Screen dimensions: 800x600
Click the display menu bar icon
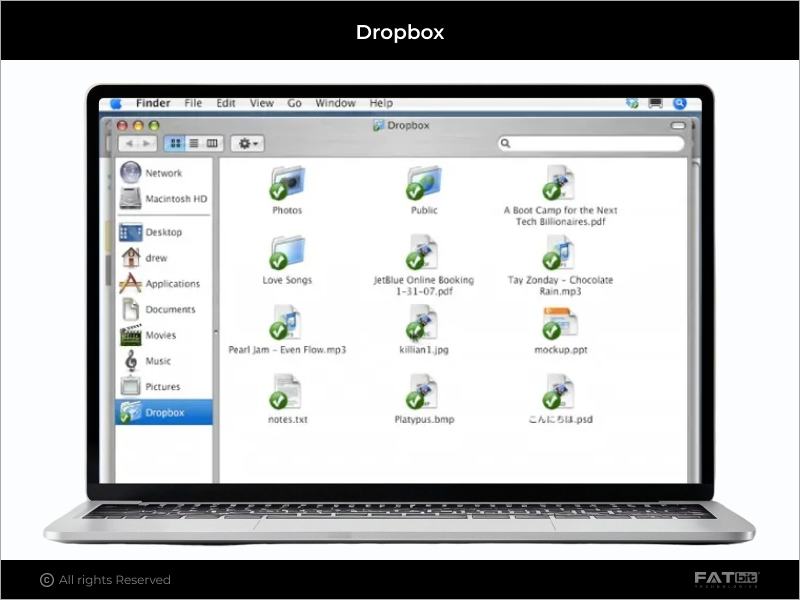pos(656,104)
